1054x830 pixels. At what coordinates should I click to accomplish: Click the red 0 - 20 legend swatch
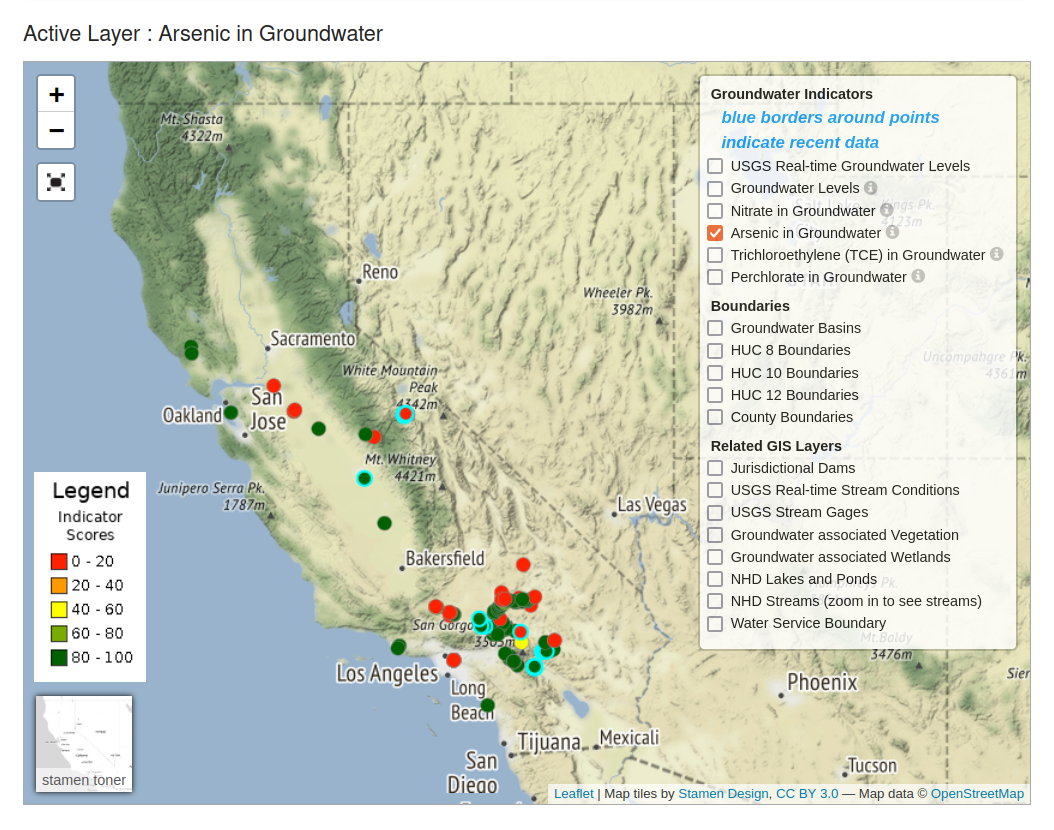tap(59, 562)
